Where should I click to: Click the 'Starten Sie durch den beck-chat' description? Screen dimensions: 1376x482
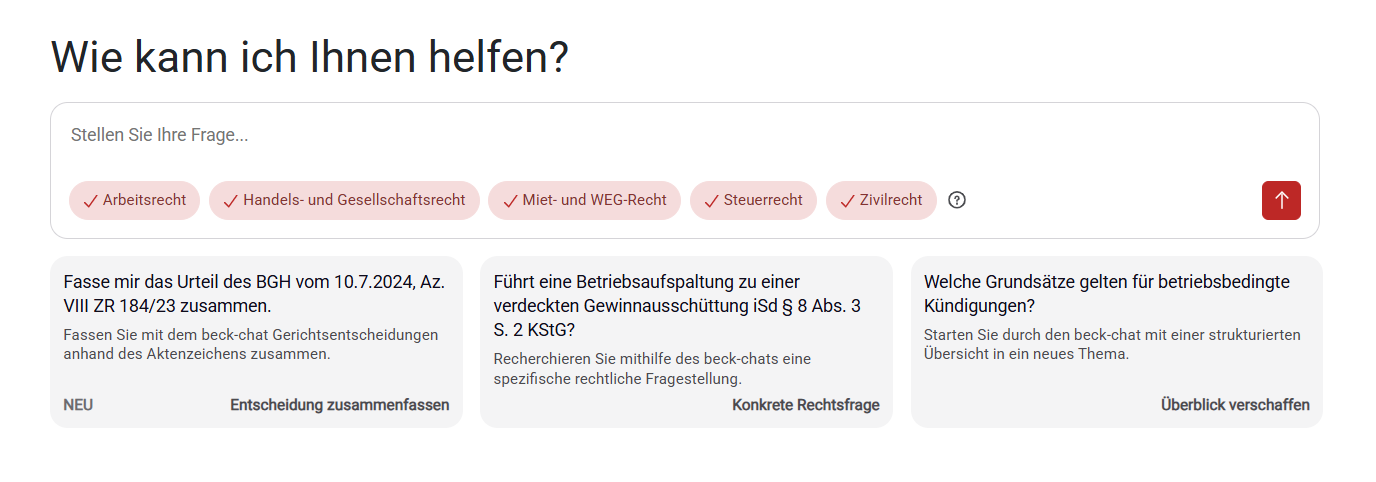coord(1111,344)
